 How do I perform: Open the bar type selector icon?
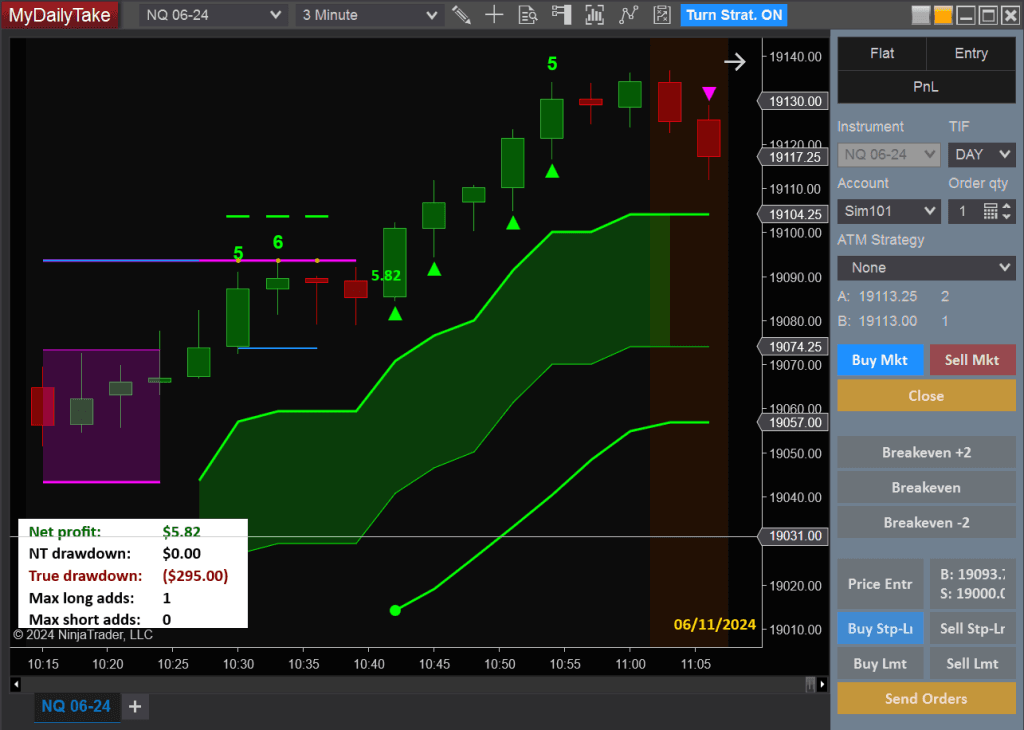click(595, 15)
